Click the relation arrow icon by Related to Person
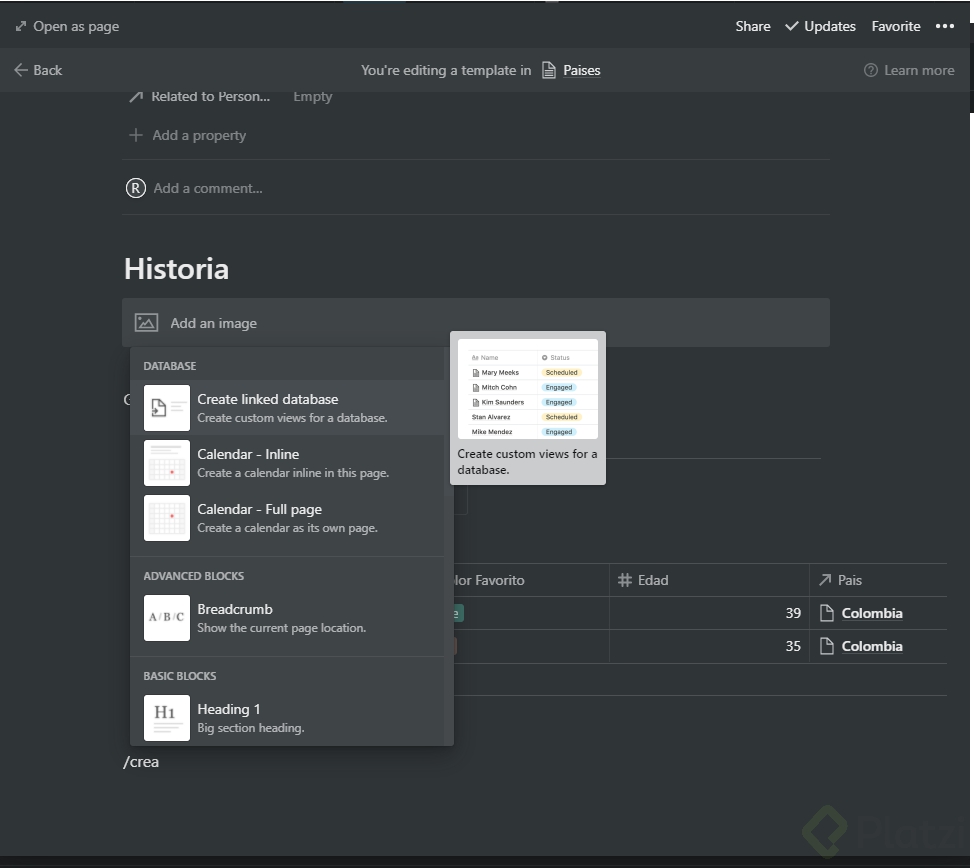The width and height of the screenshot is (974, 868). coord(136,96)
